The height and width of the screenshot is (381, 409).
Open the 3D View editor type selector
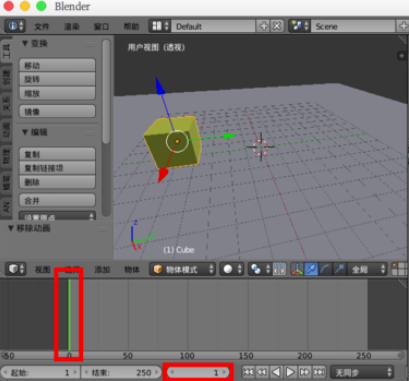tap(16, 269)
